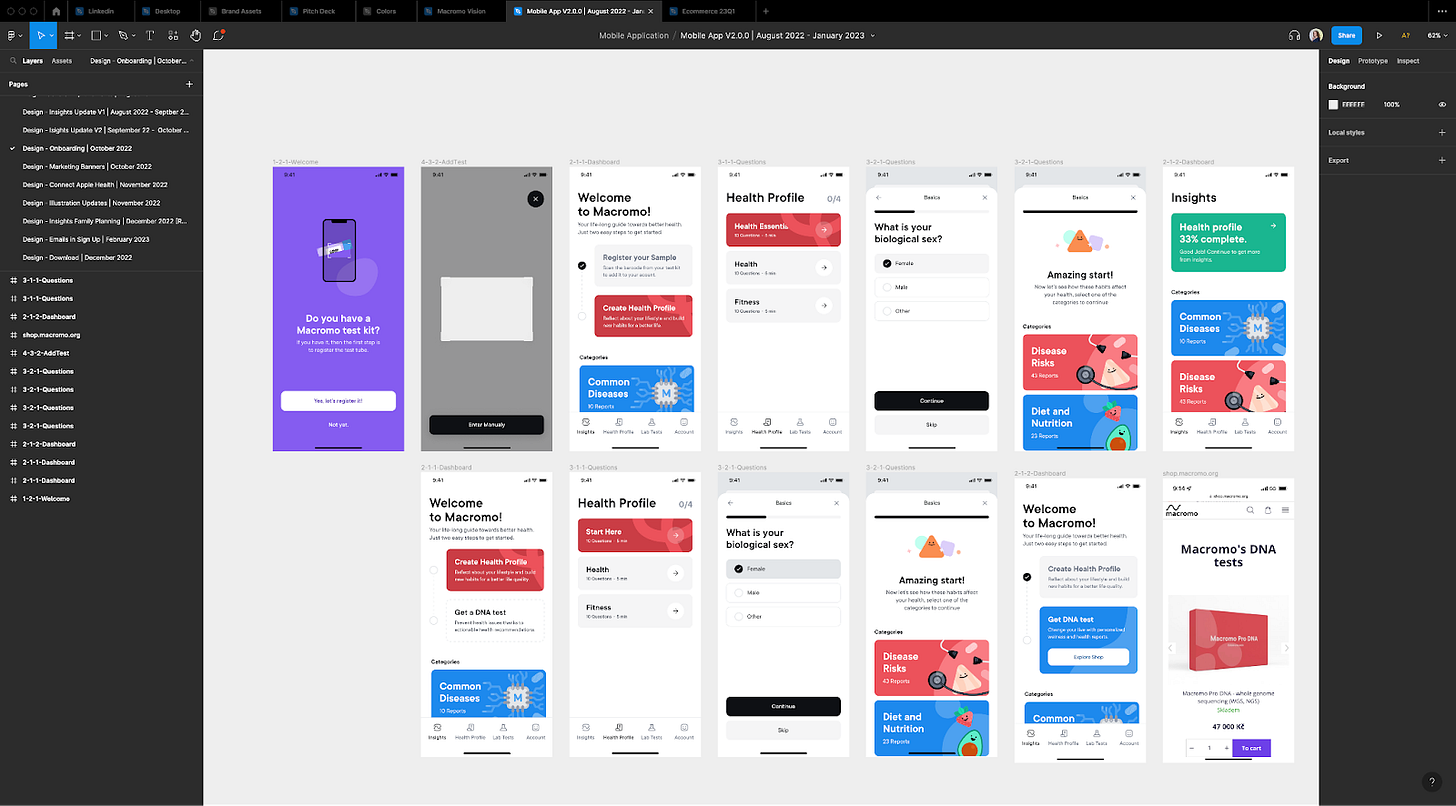
Task: Toggle Background color visibility eye
Action: [1441, 104]
